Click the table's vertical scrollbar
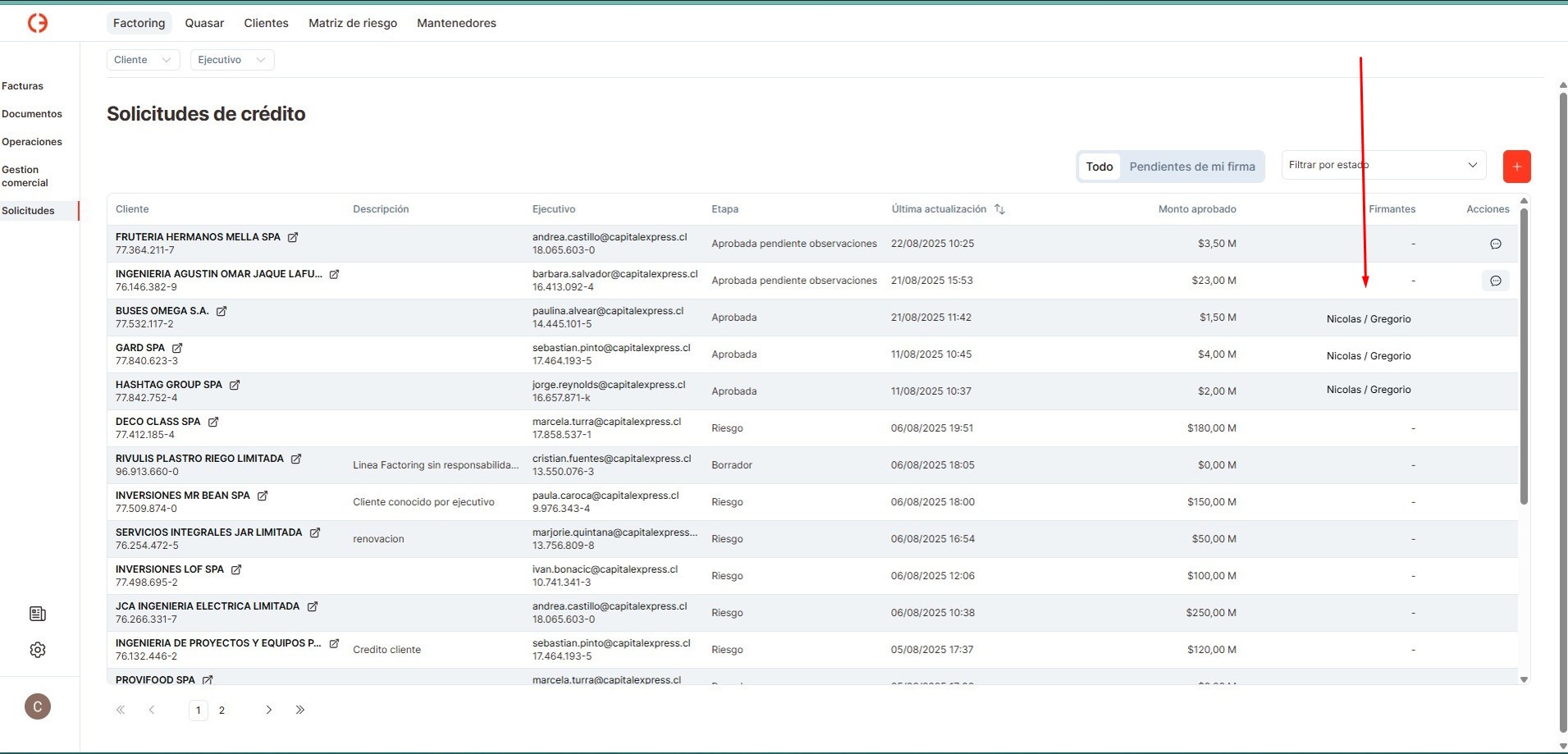 click(x=1524, y=357)
